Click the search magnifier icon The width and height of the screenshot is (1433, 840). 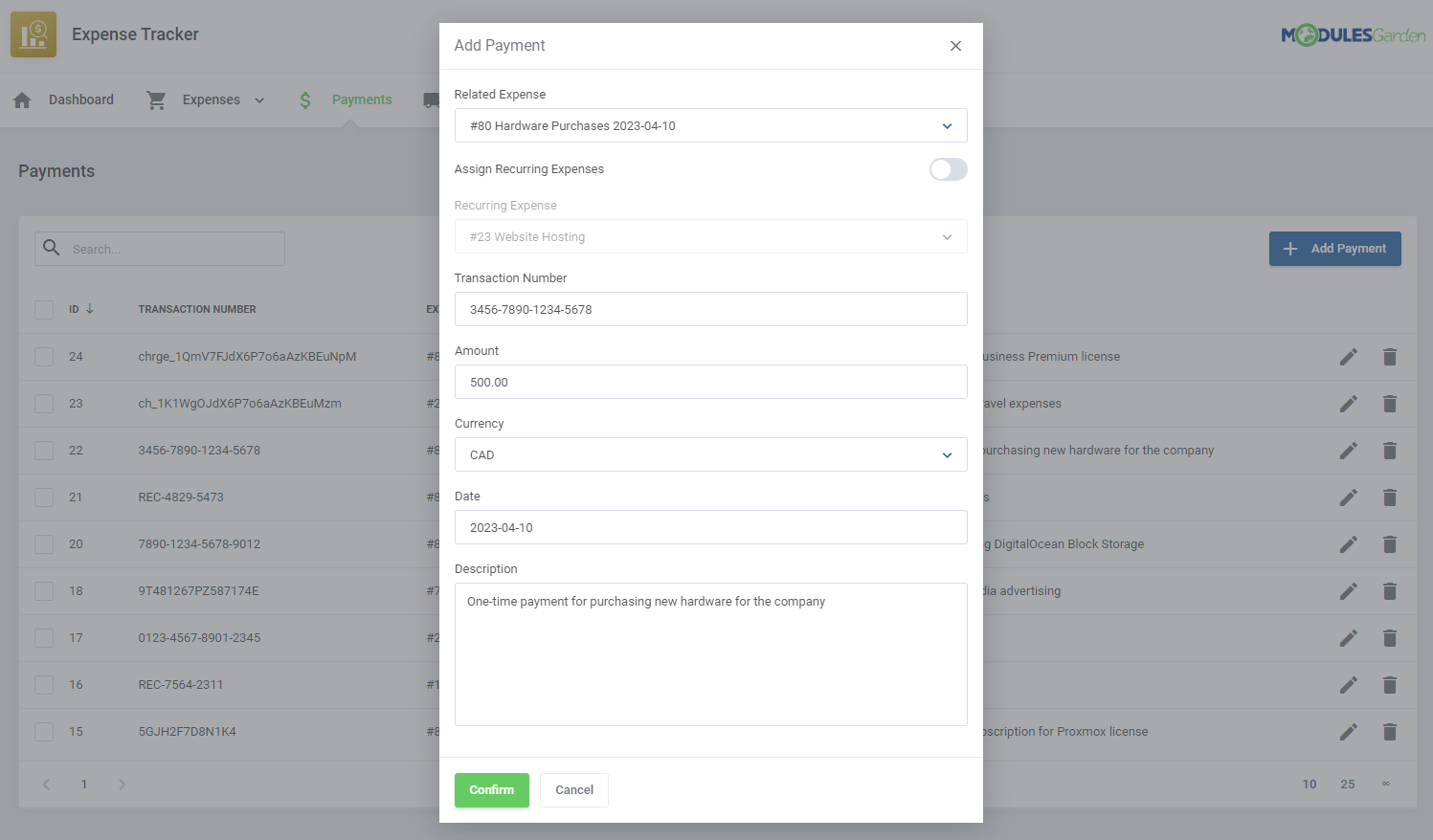pos(51,248)
